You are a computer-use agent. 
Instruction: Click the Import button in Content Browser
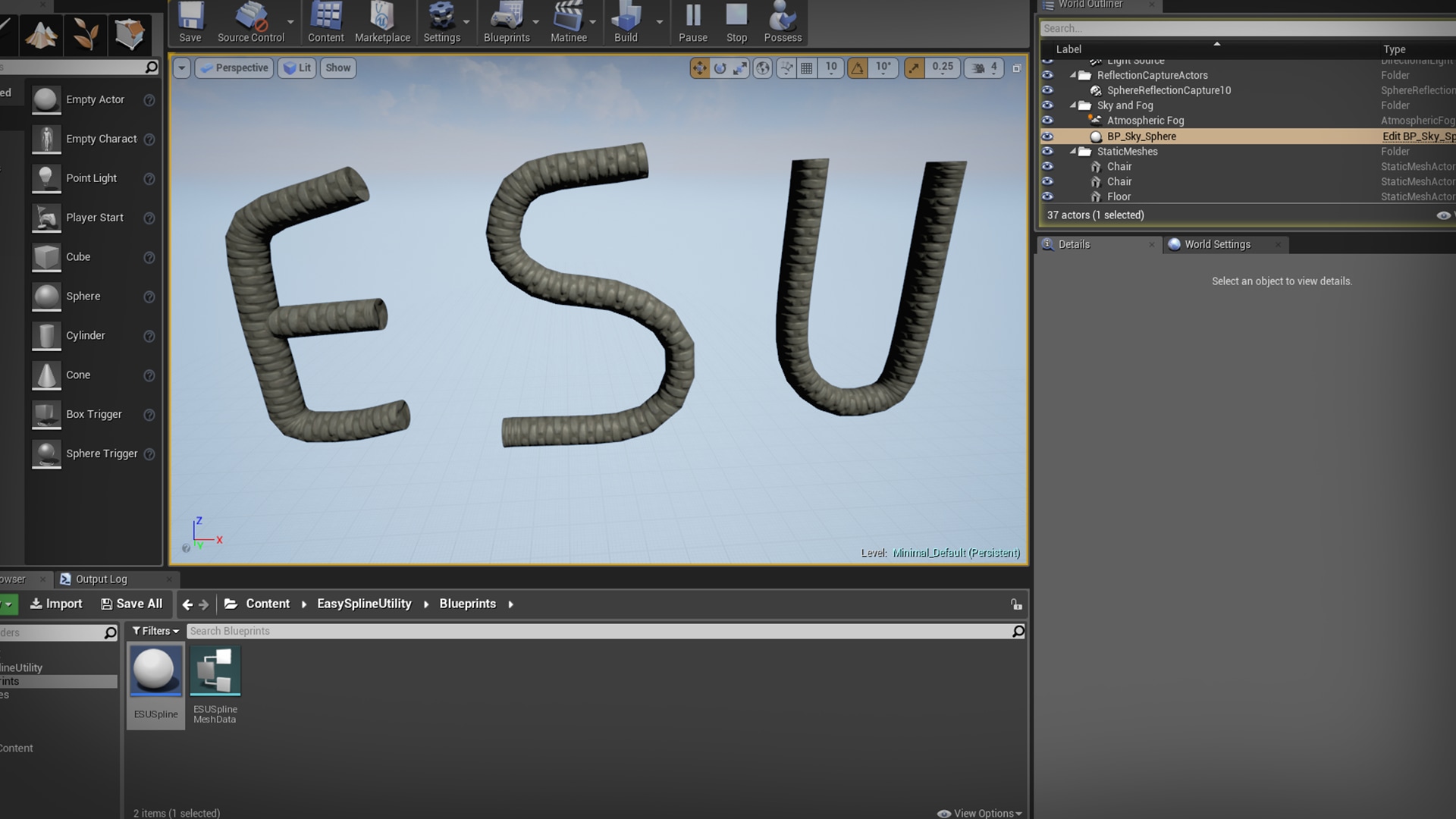point(56,604)
